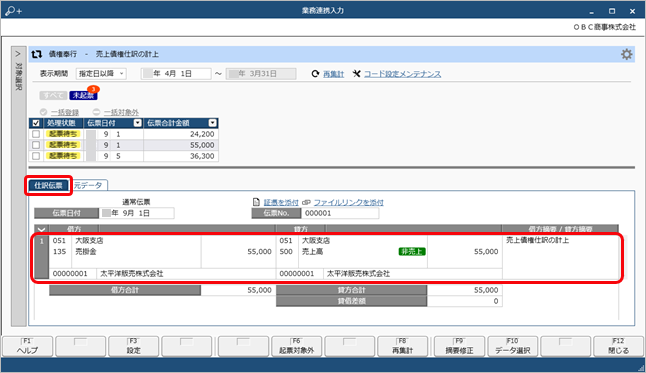Open コード設定メンテナンス link
The height and width of the screenshot is (373, 646).
click(403, 74)
